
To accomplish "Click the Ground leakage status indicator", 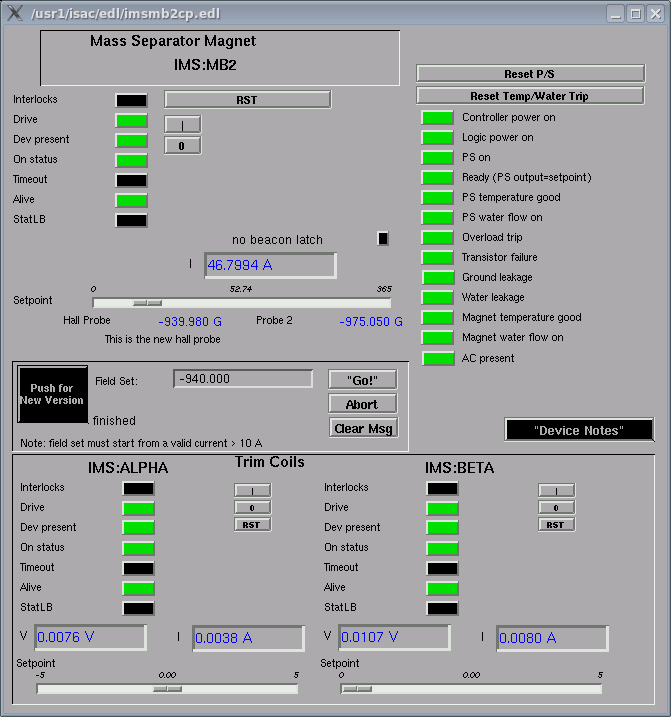I will tap(437, 278).
